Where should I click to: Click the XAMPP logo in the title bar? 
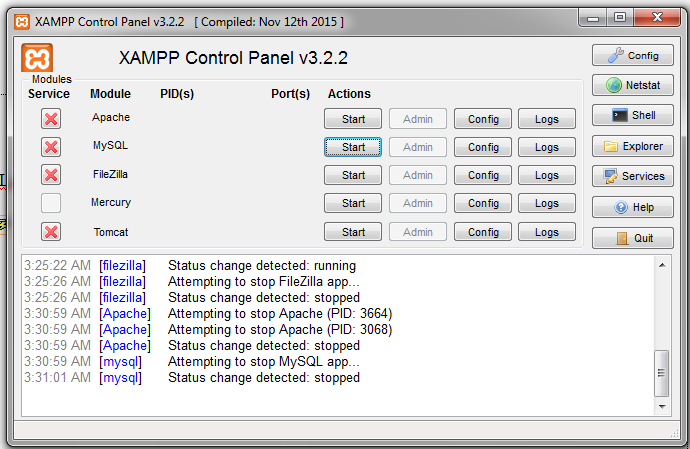click(22, 22)
